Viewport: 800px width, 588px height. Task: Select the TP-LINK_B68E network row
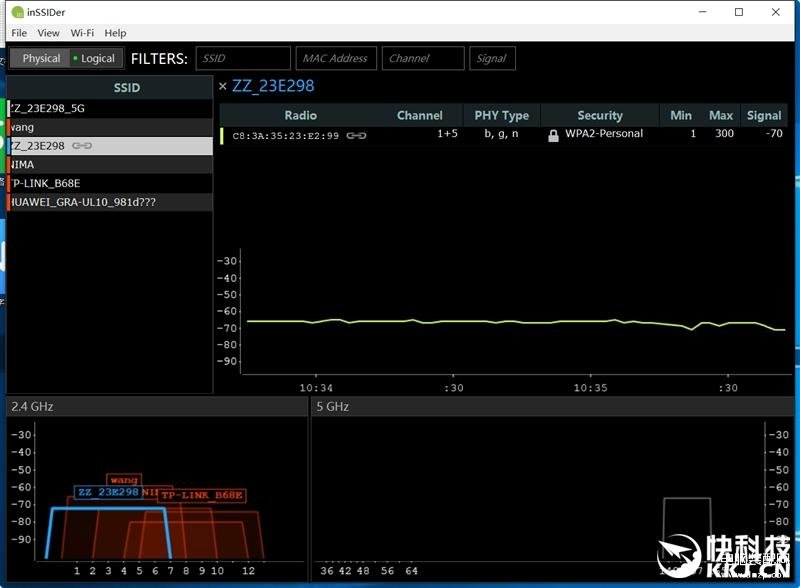110,183
